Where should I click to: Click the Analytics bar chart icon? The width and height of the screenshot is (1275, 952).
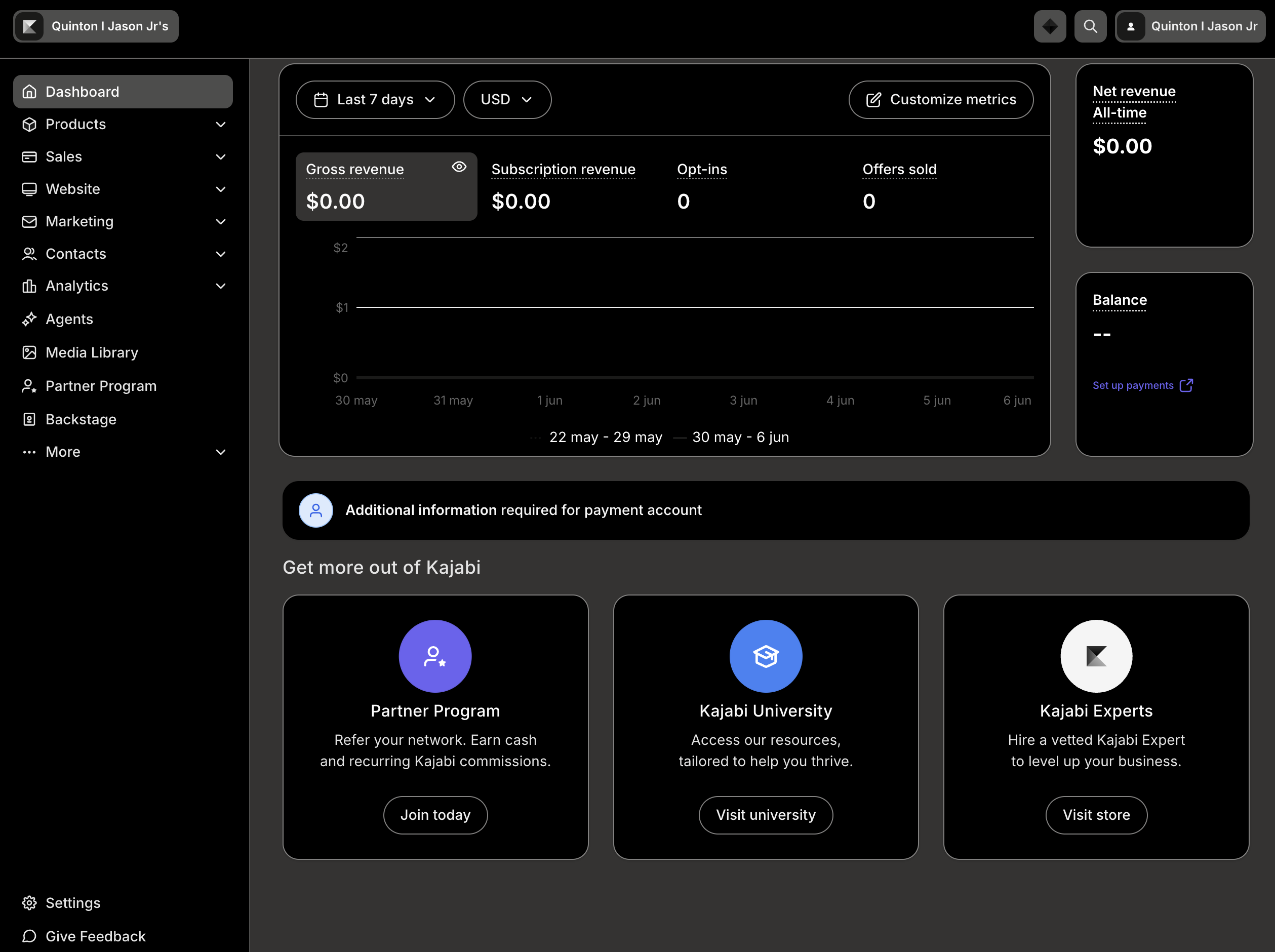click(29, 286)
